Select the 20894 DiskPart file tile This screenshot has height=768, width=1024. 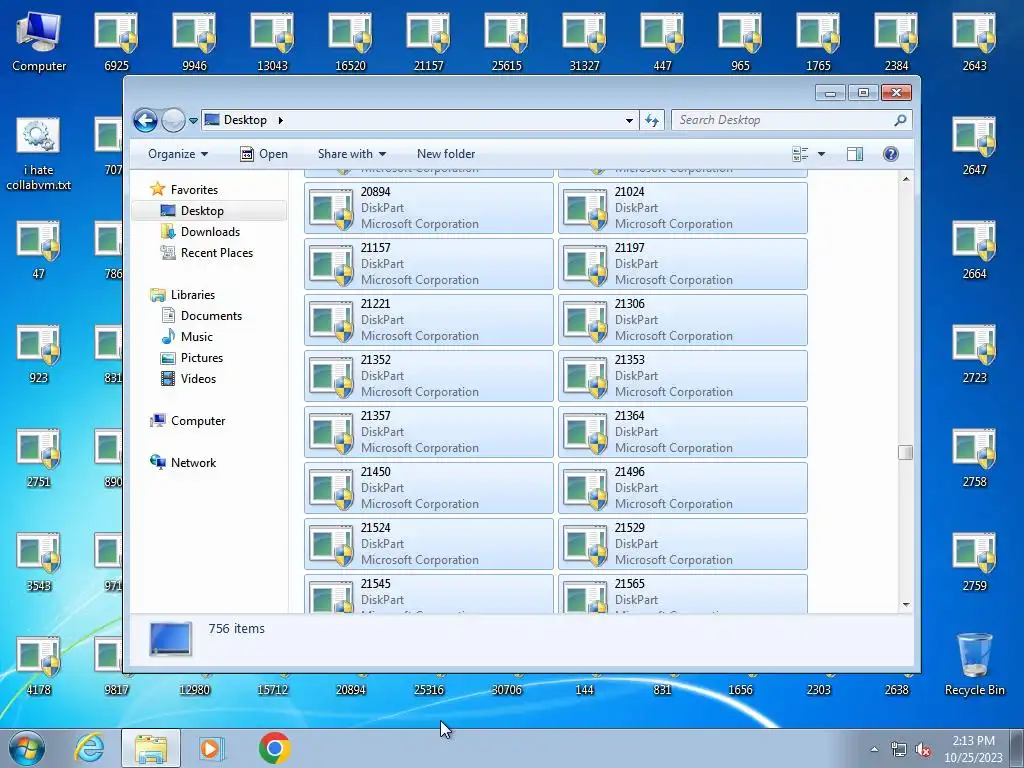[x=428, y=208]
